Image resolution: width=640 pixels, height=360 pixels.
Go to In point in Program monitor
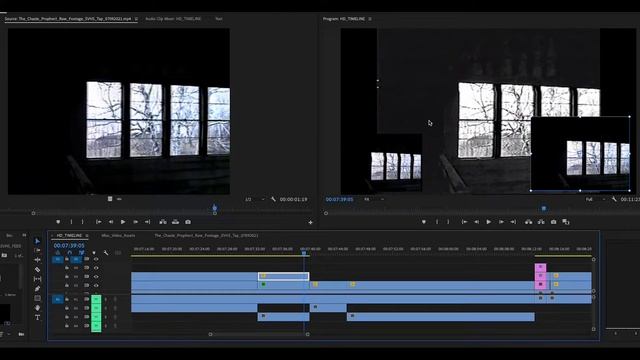click(464, 222)
